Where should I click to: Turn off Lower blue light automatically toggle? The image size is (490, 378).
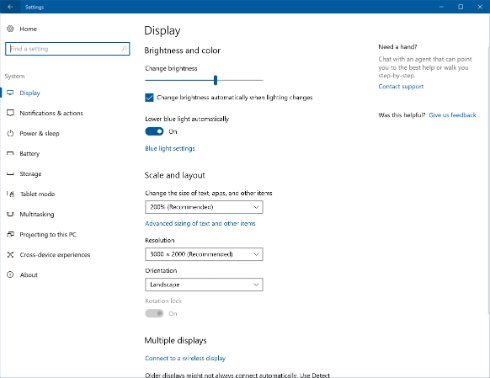[154, 132]
